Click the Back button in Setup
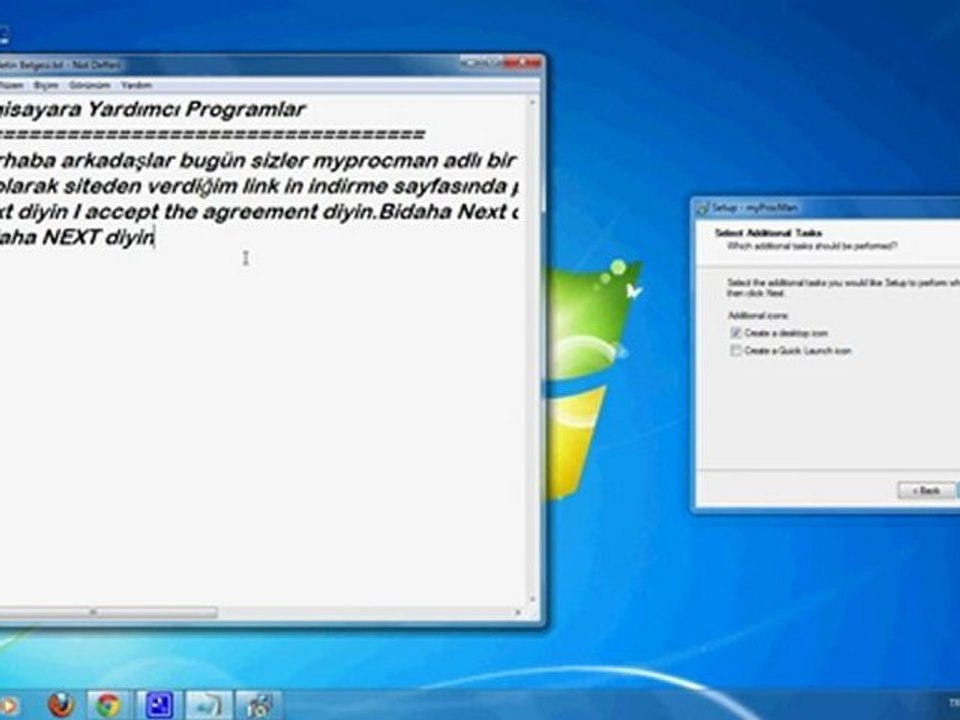This screenshot has width=960, height=720. pos(926,490)
